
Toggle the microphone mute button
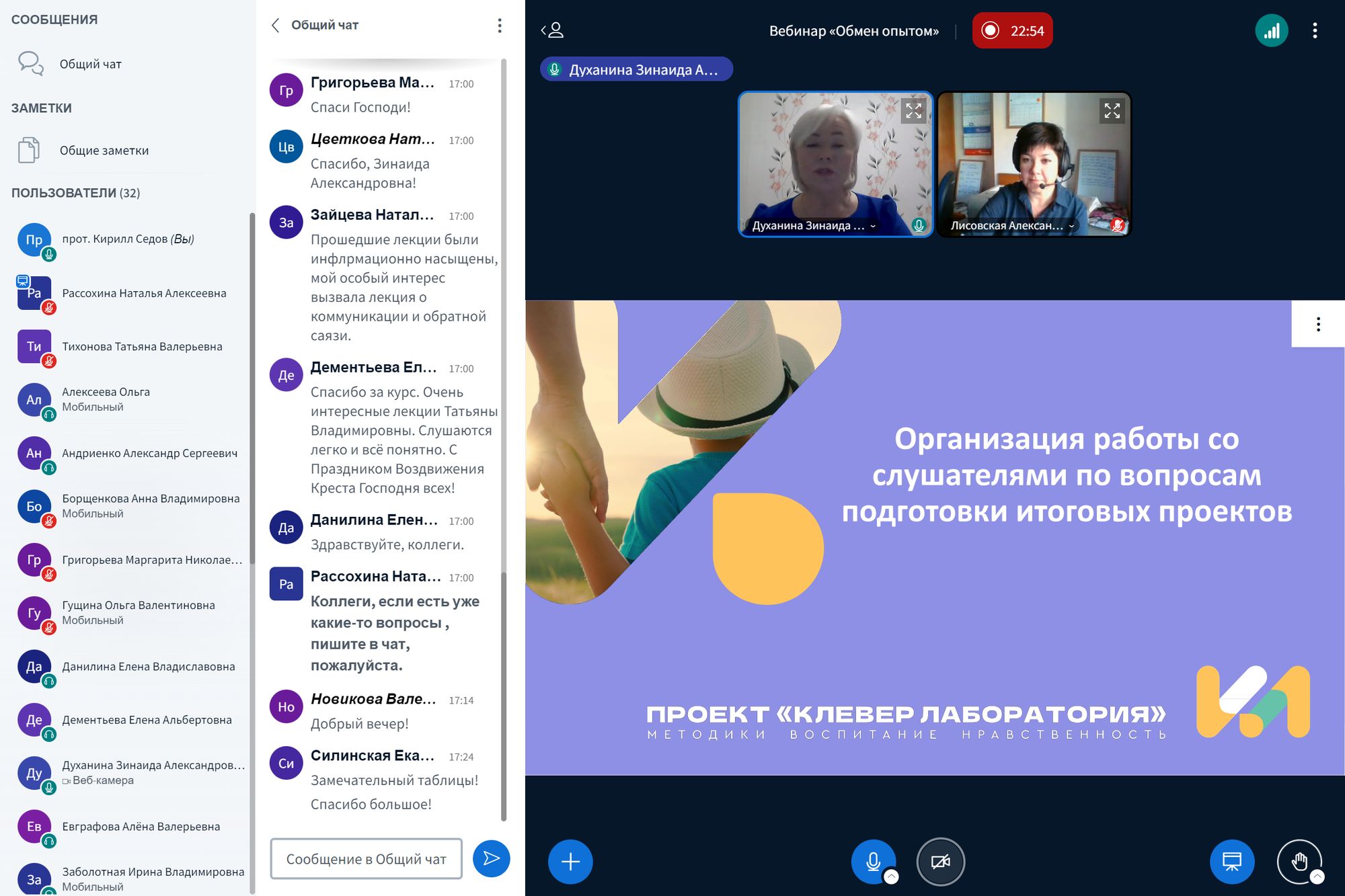pyautogui.click(x=872, y=861)
